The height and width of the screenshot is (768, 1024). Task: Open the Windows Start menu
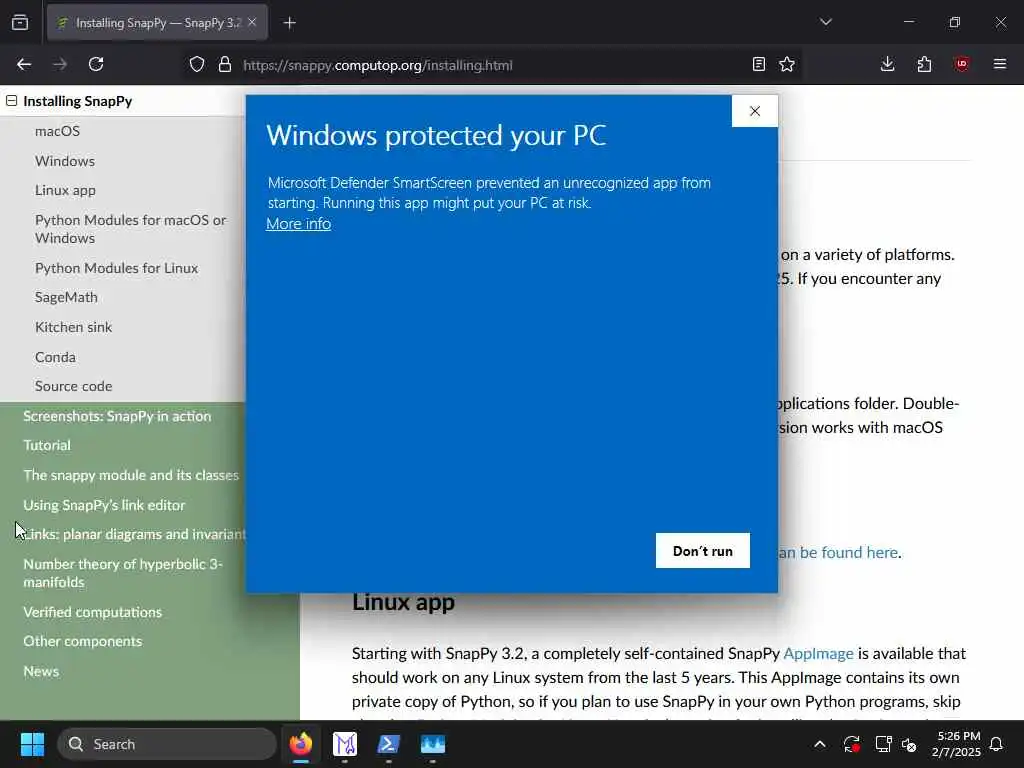pos(32,744)
